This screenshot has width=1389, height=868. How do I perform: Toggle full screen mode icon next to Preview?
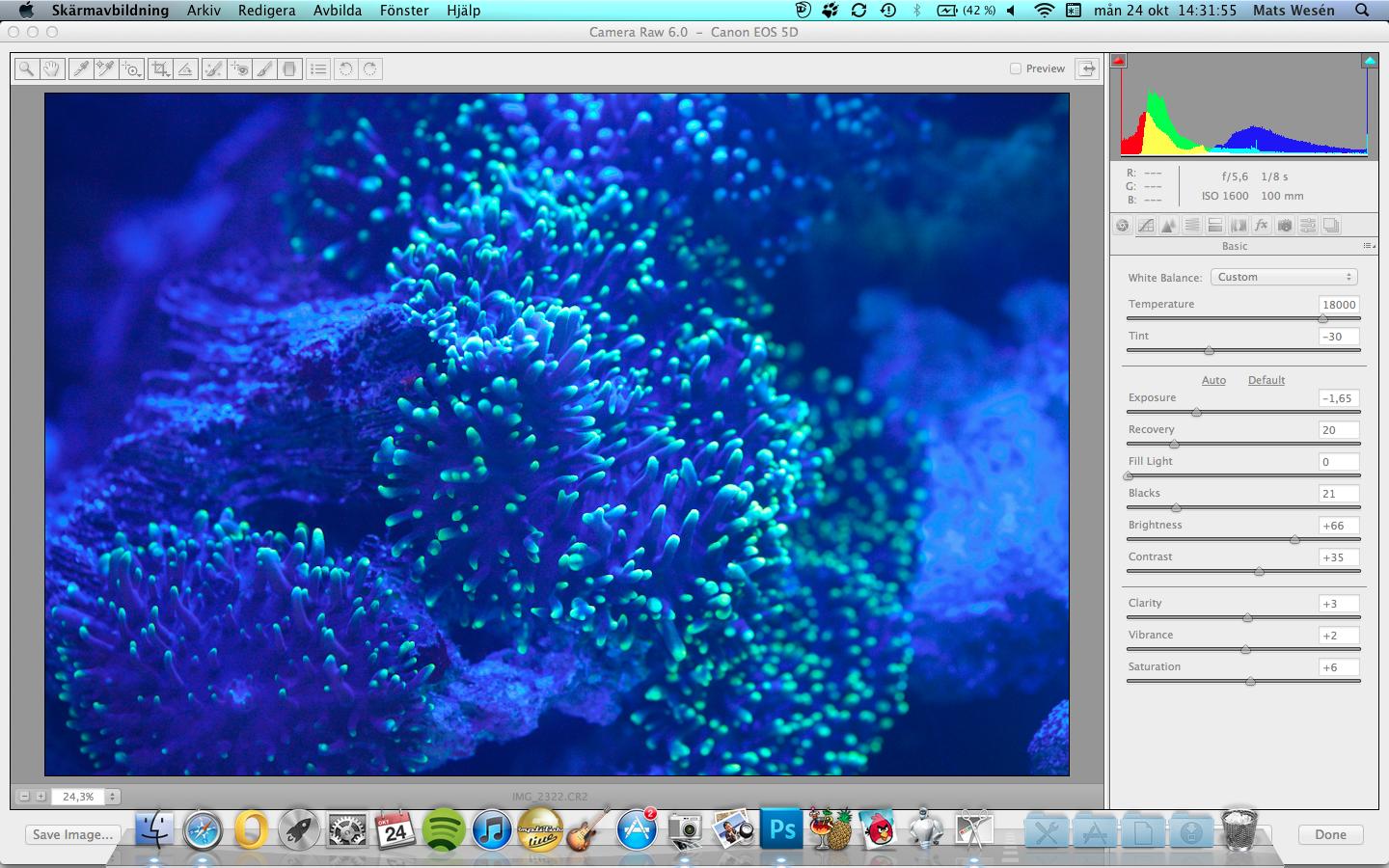(1087, 68)
